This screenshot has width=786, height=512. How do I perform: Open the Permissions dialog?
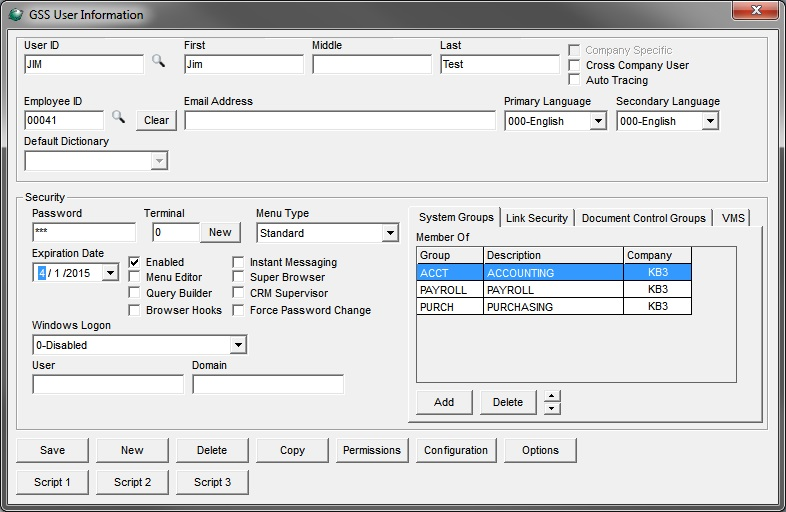(372, 450)
